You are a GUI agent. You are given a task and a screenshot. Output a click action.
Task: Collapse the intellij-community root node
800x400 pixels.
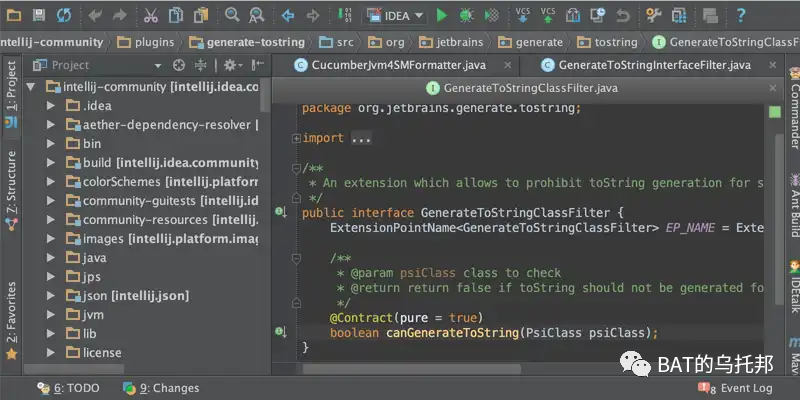pos(31,87)
